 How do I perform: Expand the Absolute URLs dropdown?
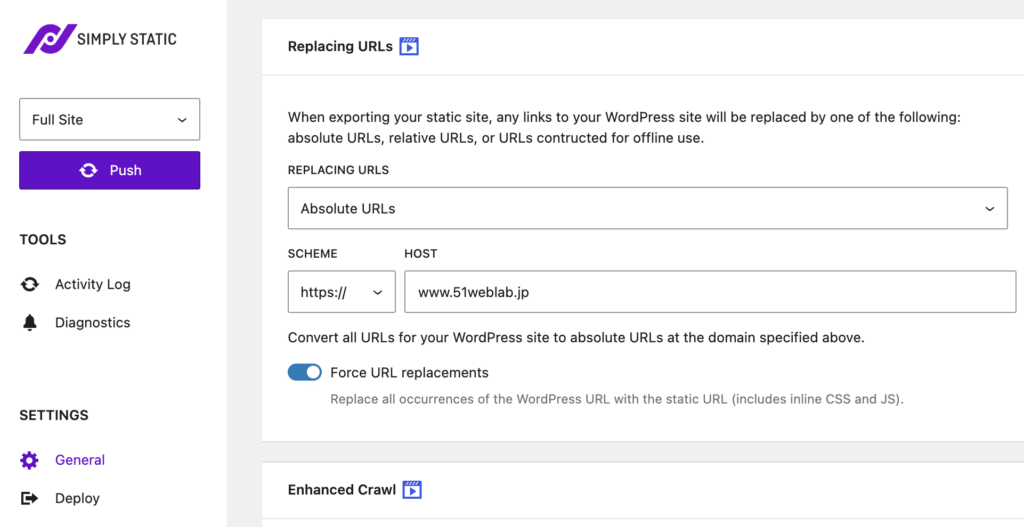[647, 209]
